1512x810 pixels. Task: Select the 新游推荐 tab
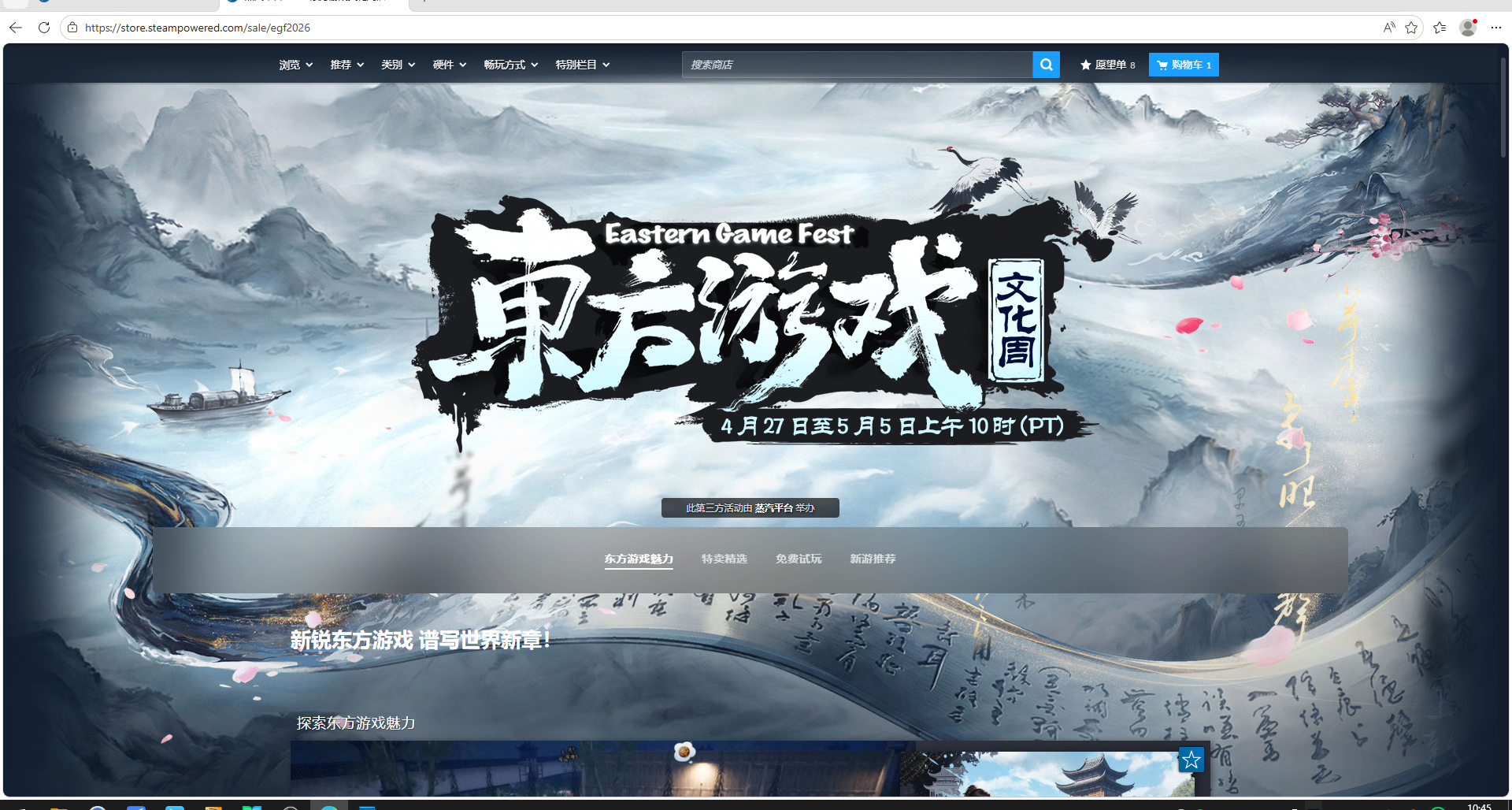(x=873, y=559)
